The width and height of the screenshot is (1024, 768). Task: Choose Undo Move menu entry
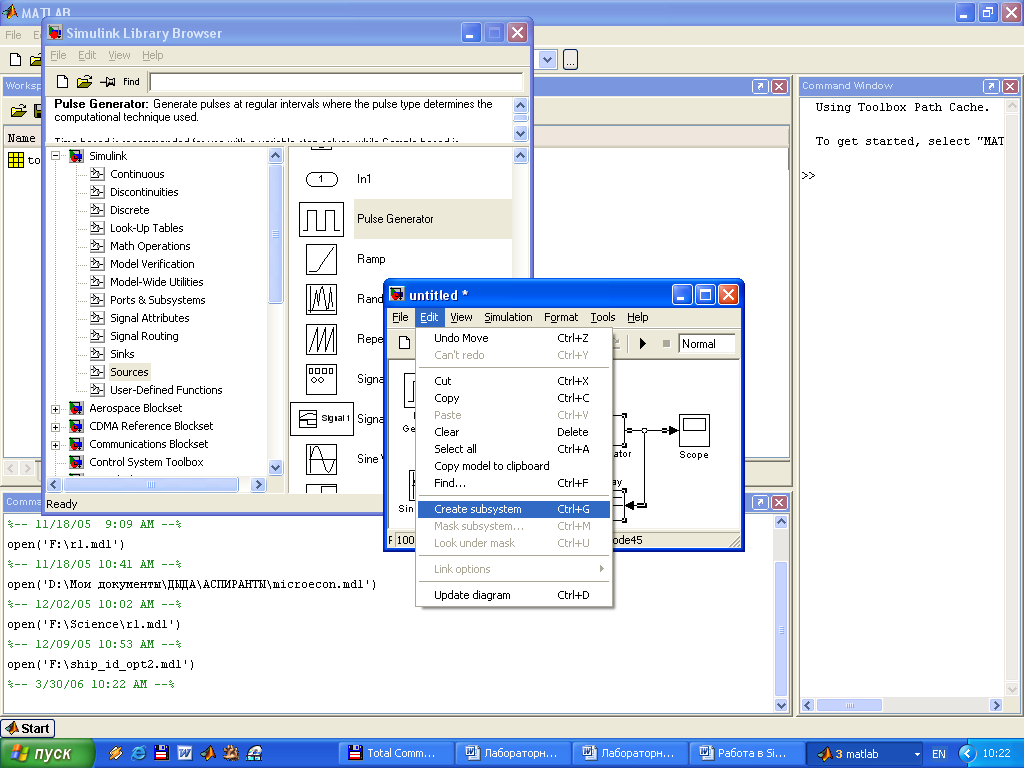pyautogui.click(x=513, y=338)
